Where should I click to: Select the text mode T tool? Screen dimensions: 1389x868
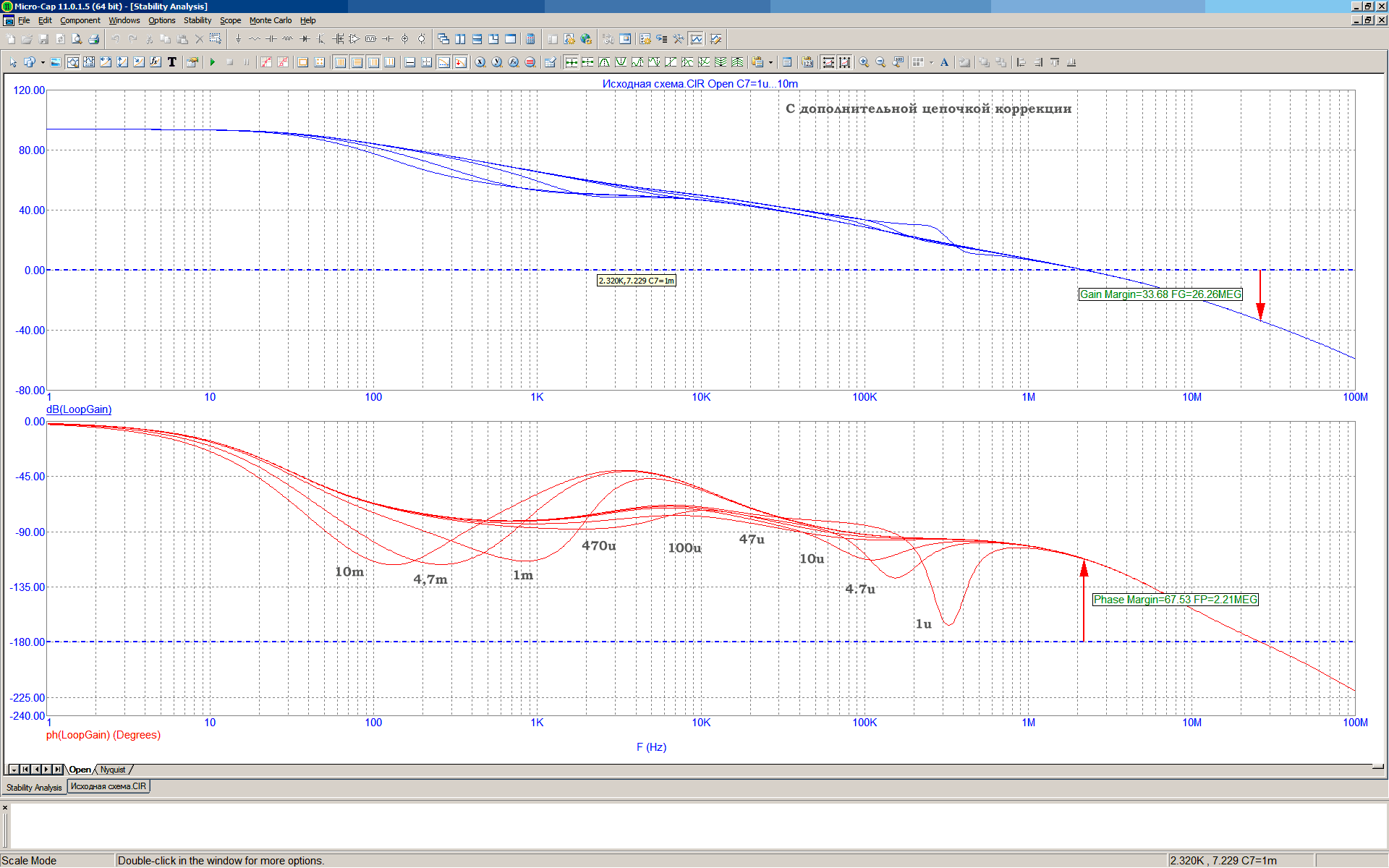pyautogui.click(x=172, y=62)
